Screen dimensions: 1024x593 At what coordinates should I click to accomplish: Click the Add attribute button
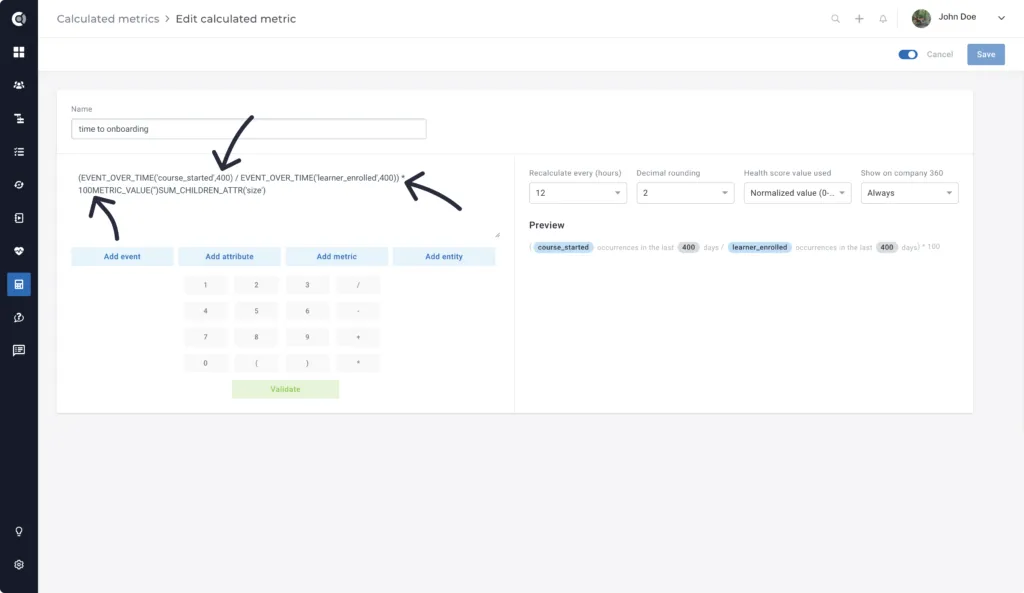click(x=229, y=257)
